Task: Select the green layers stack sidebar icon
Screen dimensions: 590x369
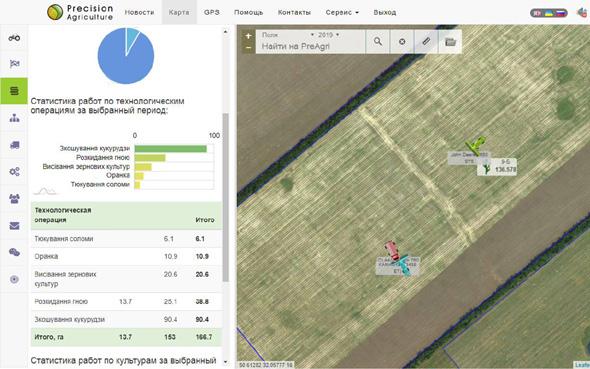Action: [x=14, y=91]
